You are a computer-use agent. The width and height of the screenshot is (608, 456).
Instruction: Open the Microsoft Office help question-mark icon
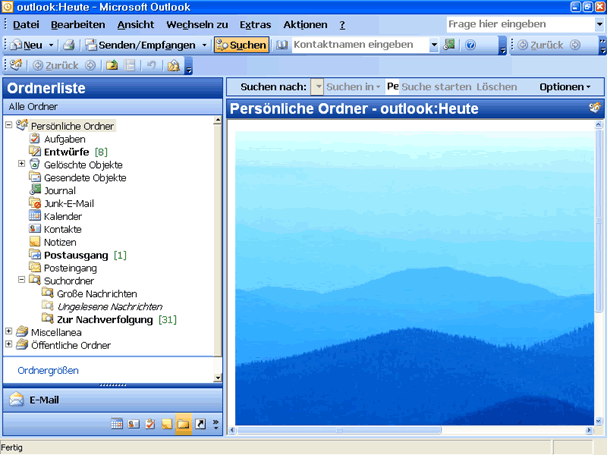click(471, 45)
